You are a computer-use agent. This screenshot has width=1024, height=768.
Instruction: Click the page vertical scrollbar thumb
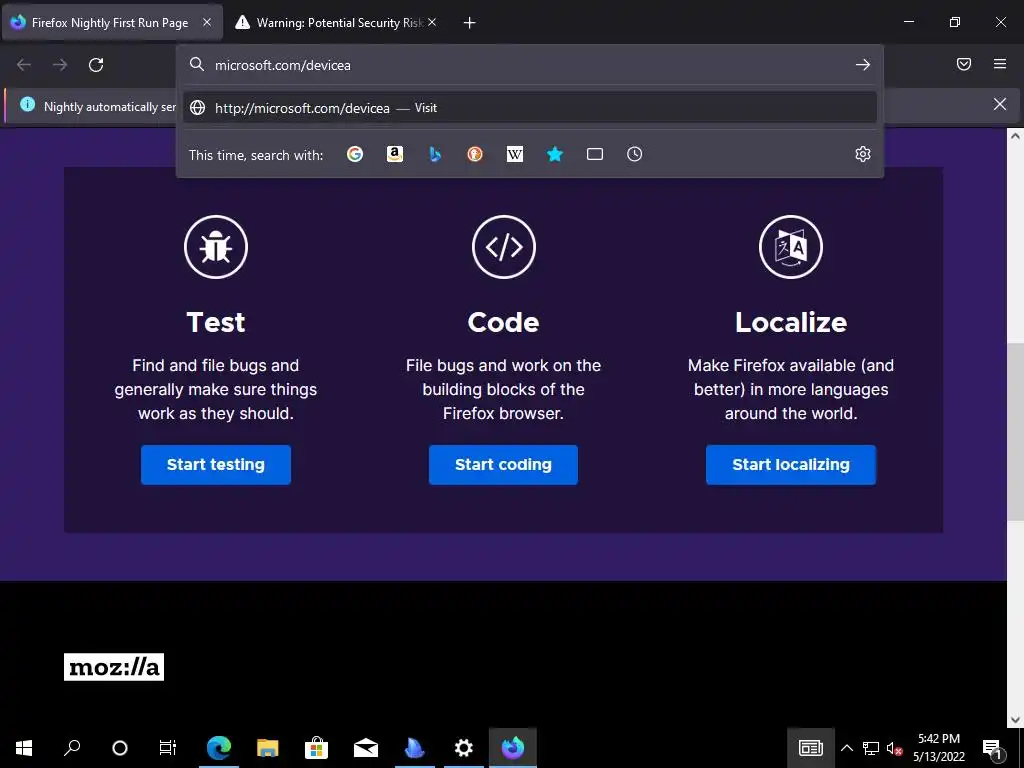(x=1015, y=431)
